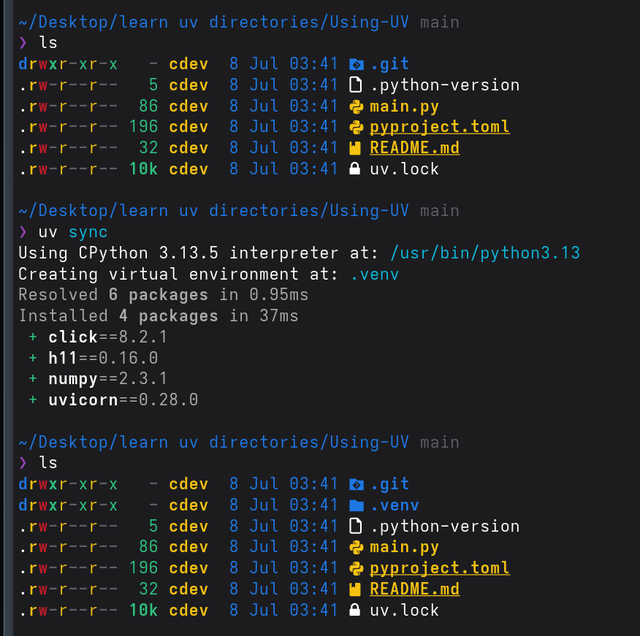This screenshot has height=636, width=640.
Task: Click the numpy==2.3.1 package line
Action: click(x=108, y=379)
